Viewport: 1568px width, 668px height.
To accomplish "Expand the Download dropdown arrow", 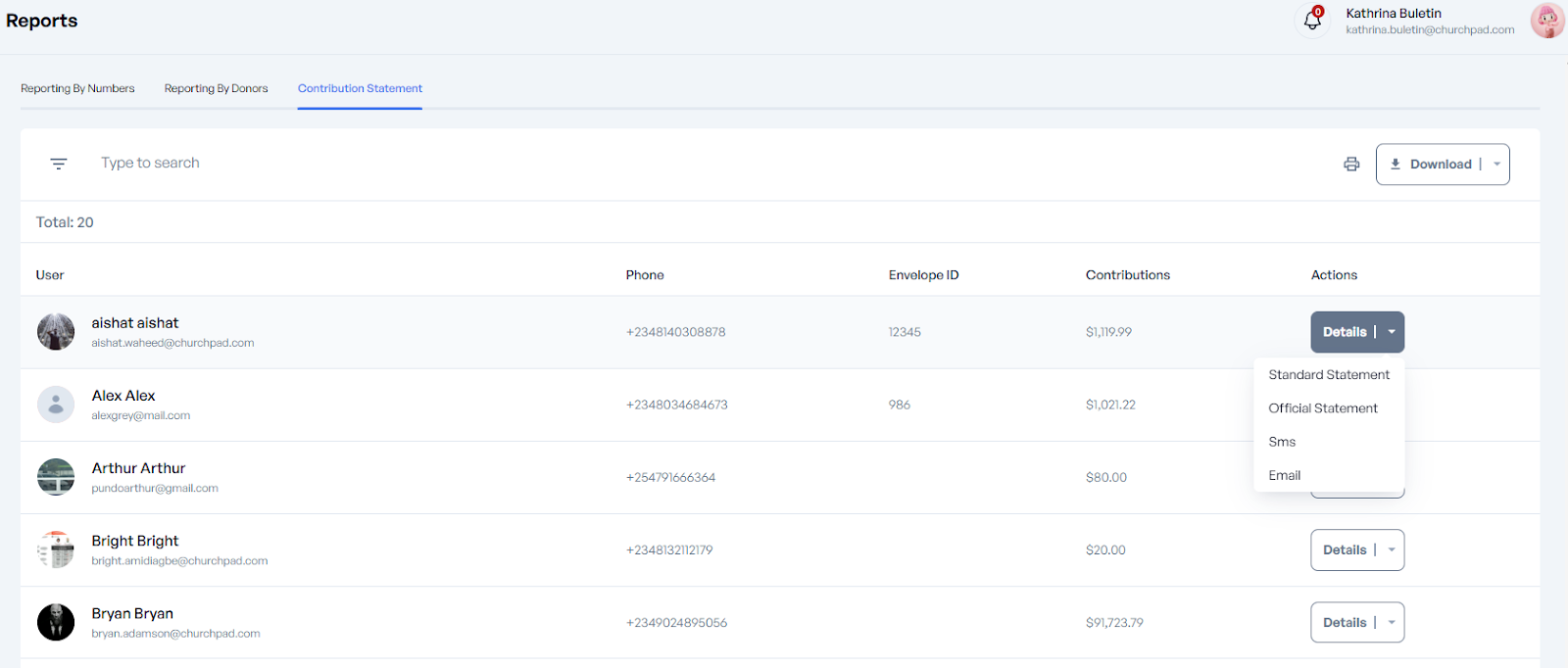I will (1496, 165).
